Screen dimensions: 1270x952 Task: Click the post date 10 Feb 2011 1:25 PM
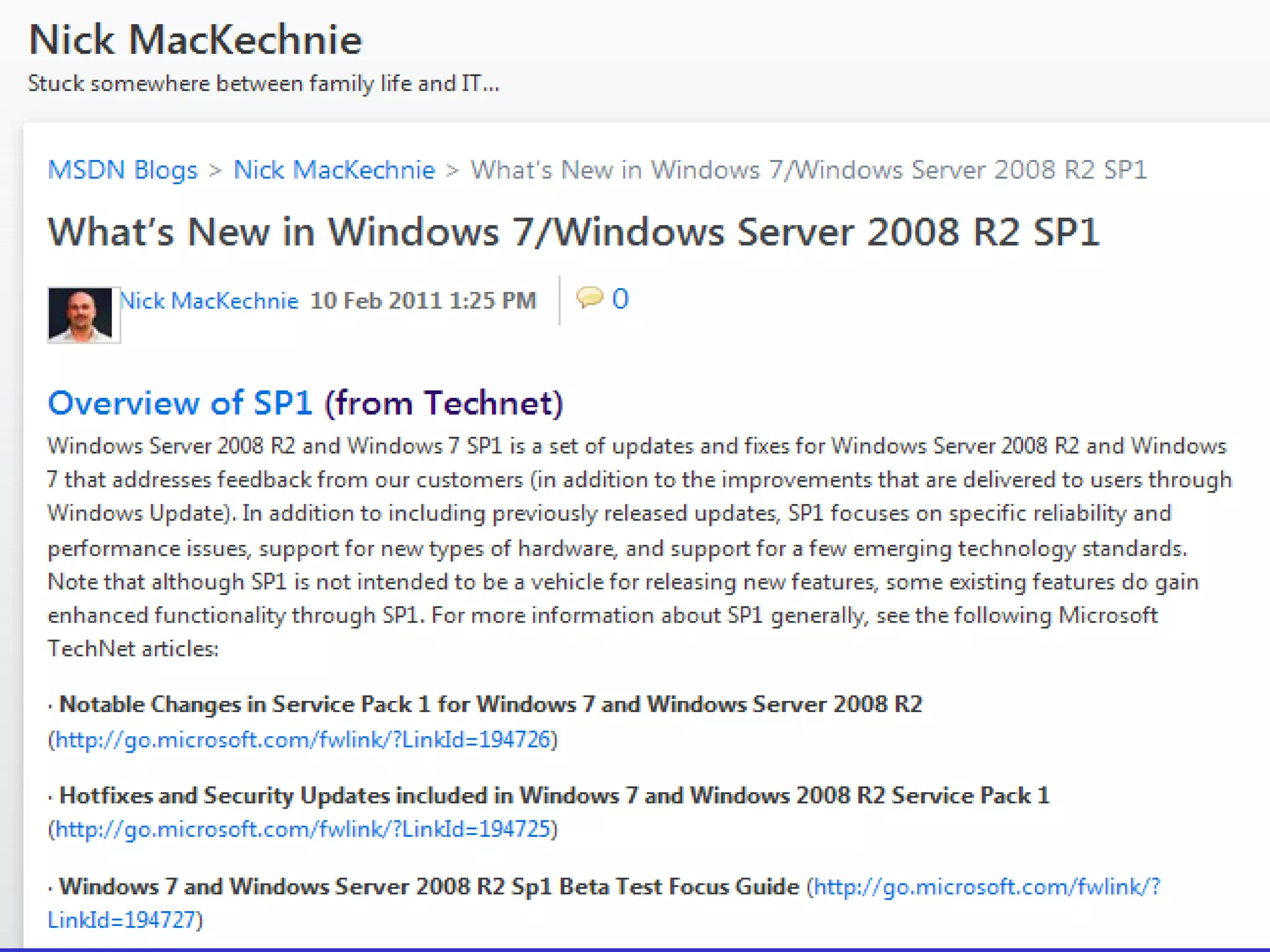pyautogui.click(x=423, y=301)
